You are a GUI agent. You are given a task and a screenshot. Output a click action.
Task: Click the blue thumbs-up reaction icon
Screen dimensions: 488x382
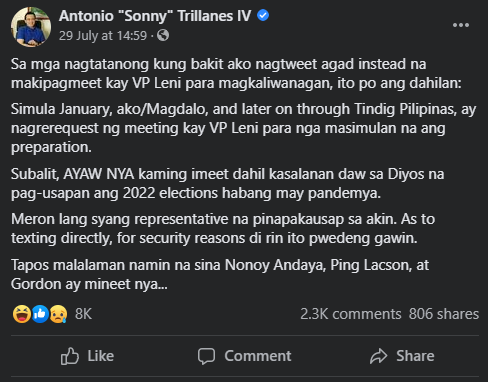pyautogui.click(x=40, y=314)
